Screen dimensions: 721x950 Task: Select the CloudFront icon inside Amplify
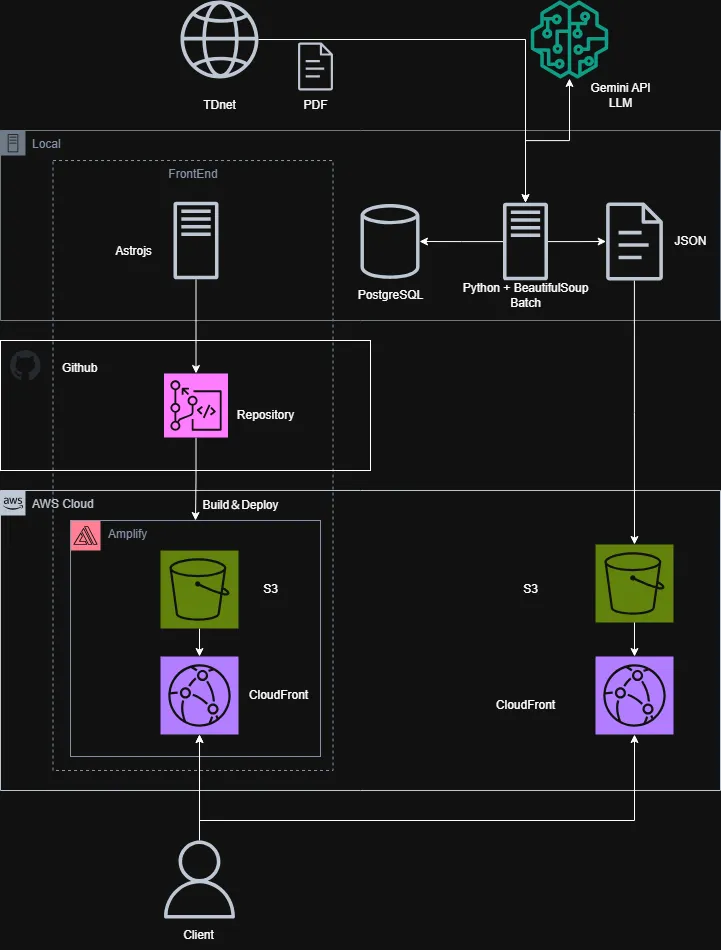(x=199, y=695)
